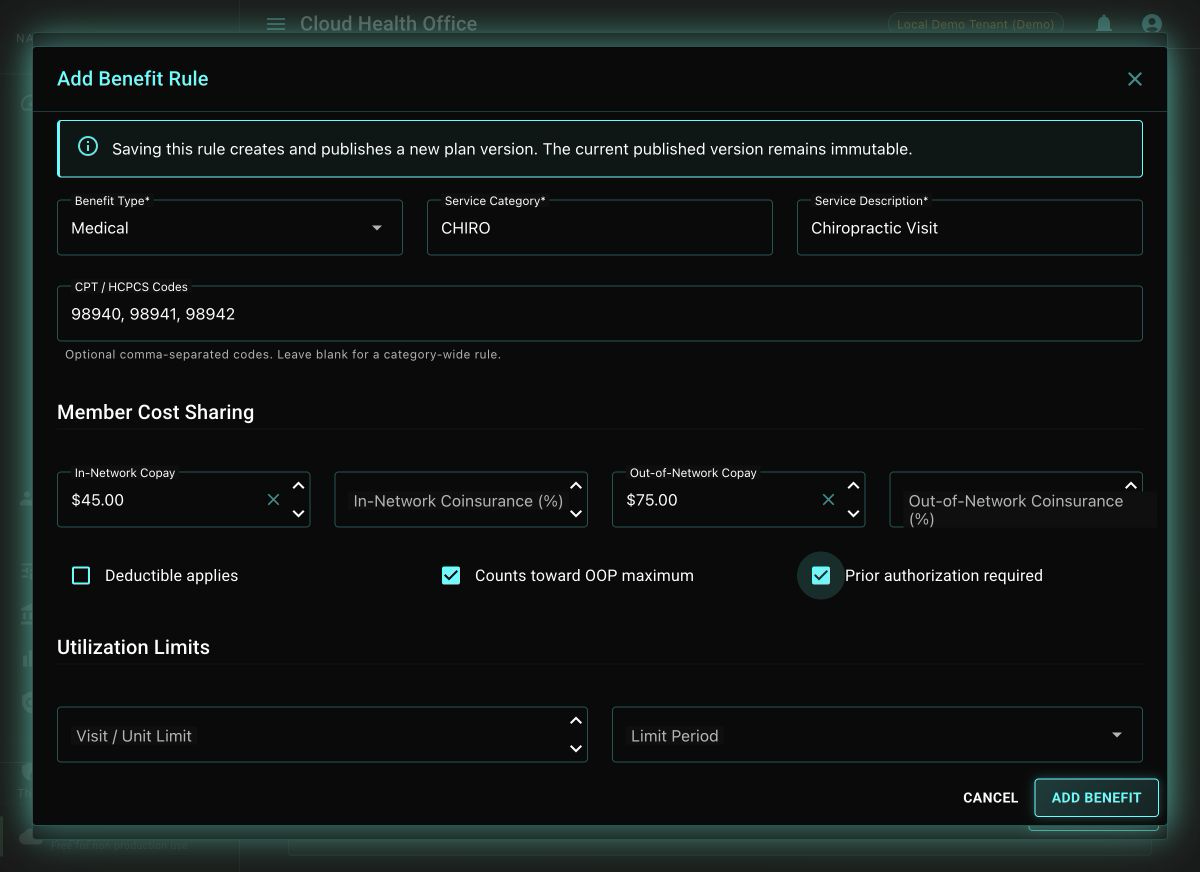Click the Utilization Limits heading

pos(133,647)
